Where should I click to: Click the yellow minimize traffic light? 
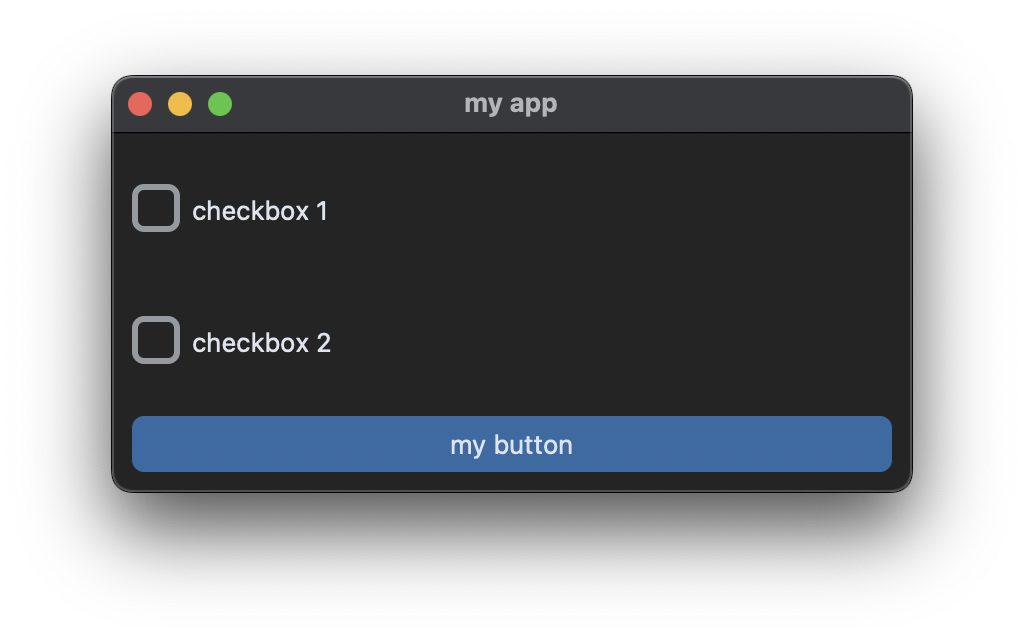coord(180,103)
